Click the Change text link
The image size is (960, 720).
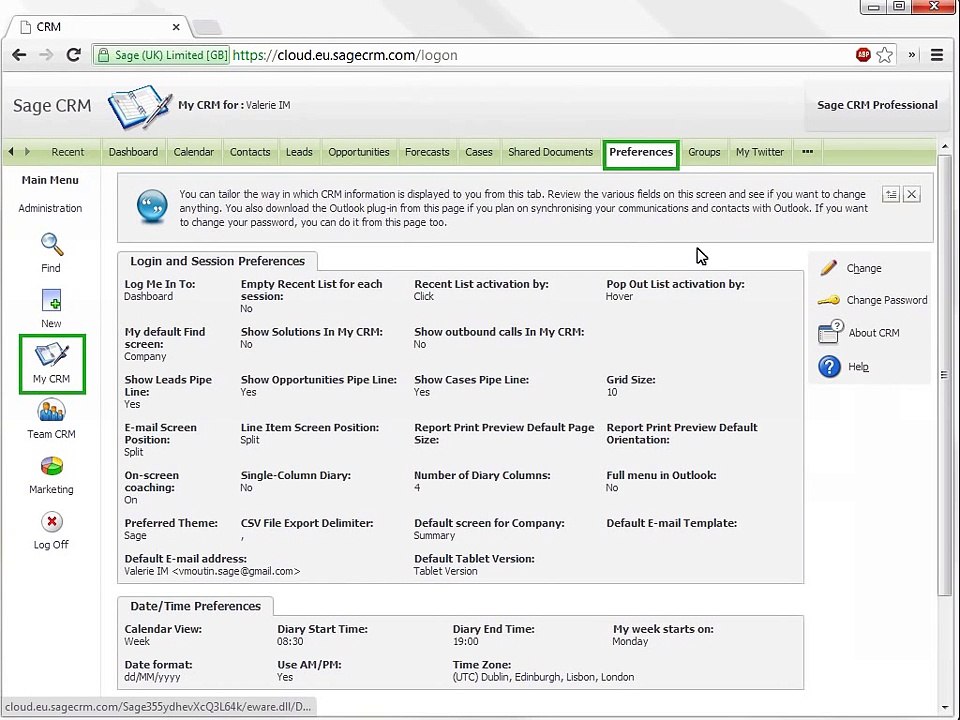point(864,268)
